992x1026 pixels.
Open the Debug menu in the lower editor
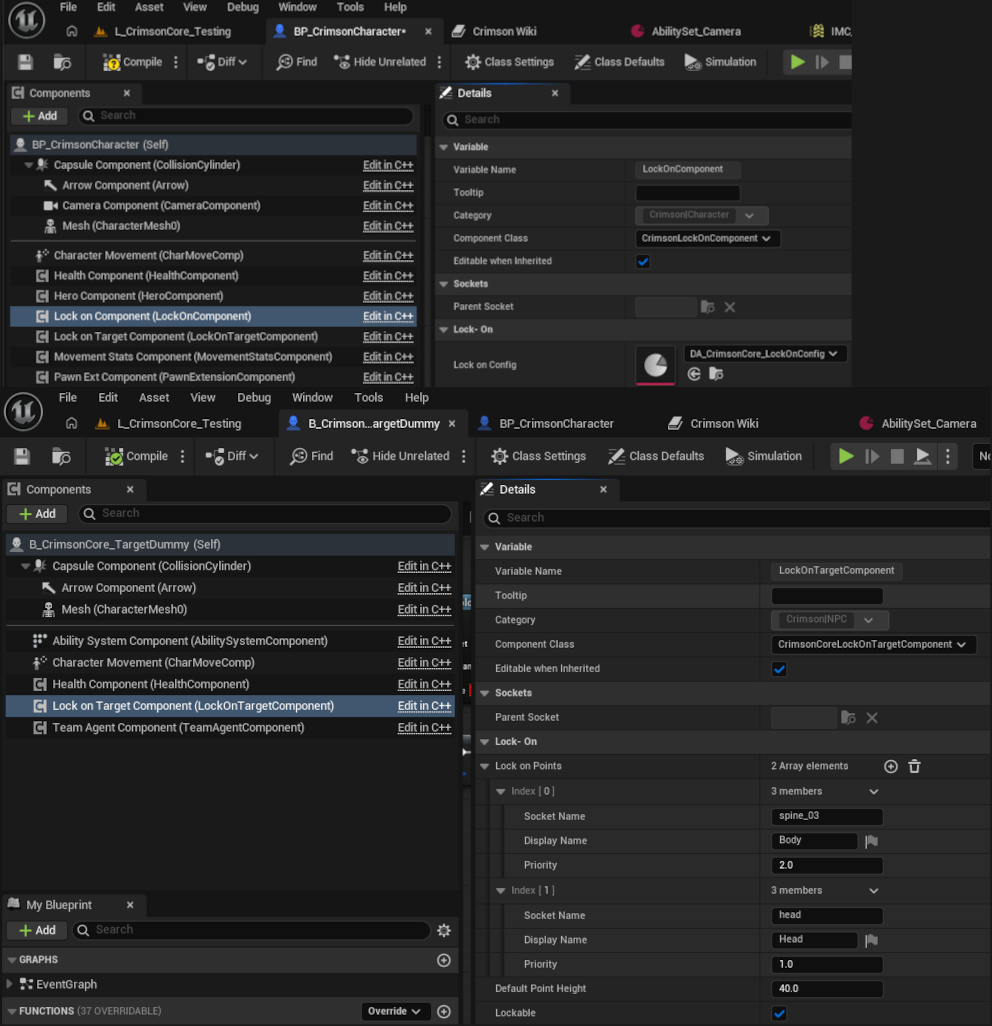coord(254,398)
